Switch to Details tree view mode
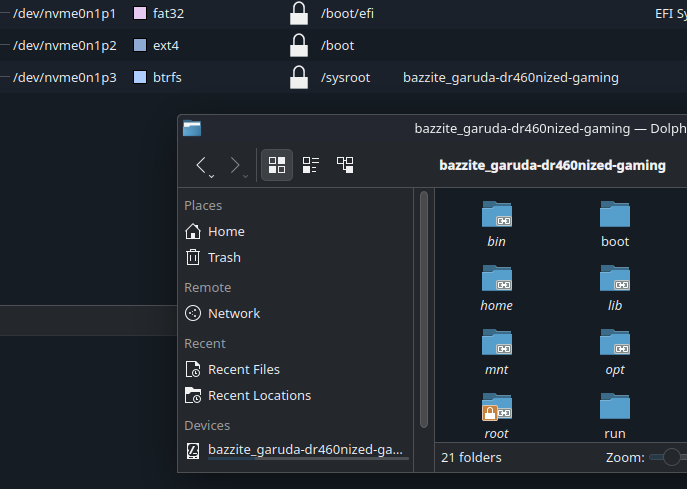The image size is (687, 489). pos(345,165)
